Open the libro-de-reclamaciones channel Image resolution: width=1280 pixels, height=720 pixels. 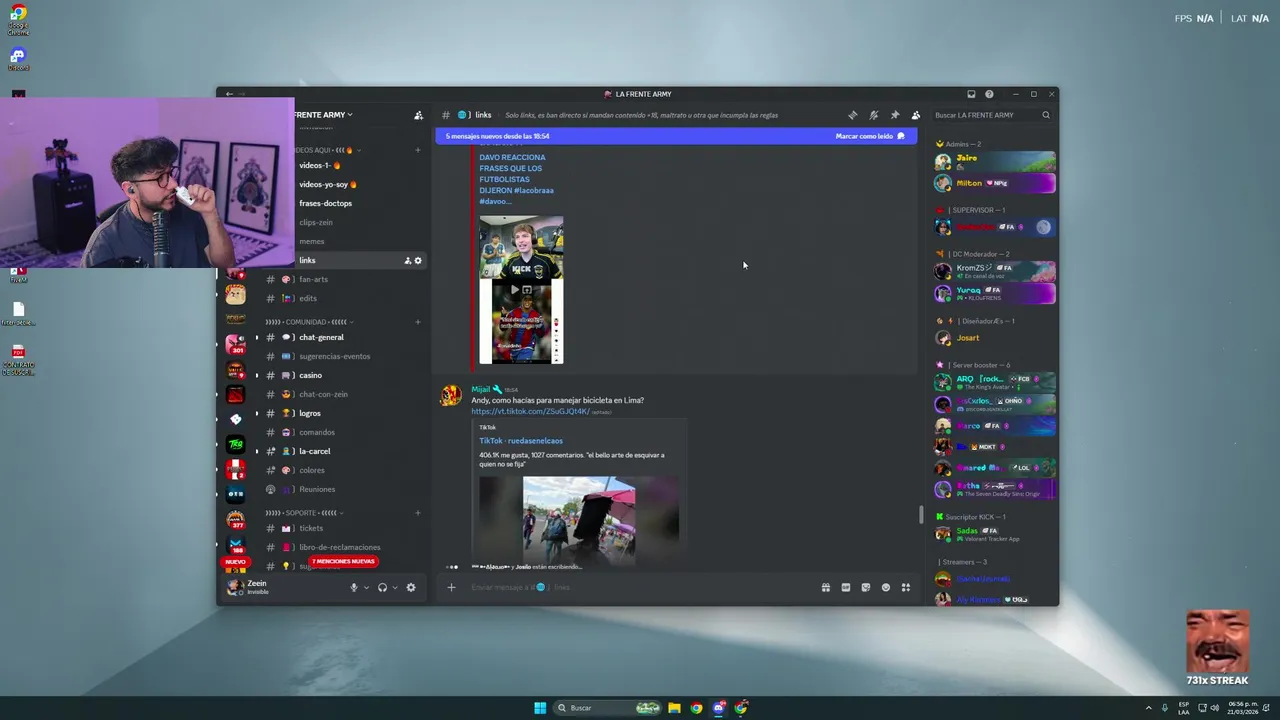[344, 547]
